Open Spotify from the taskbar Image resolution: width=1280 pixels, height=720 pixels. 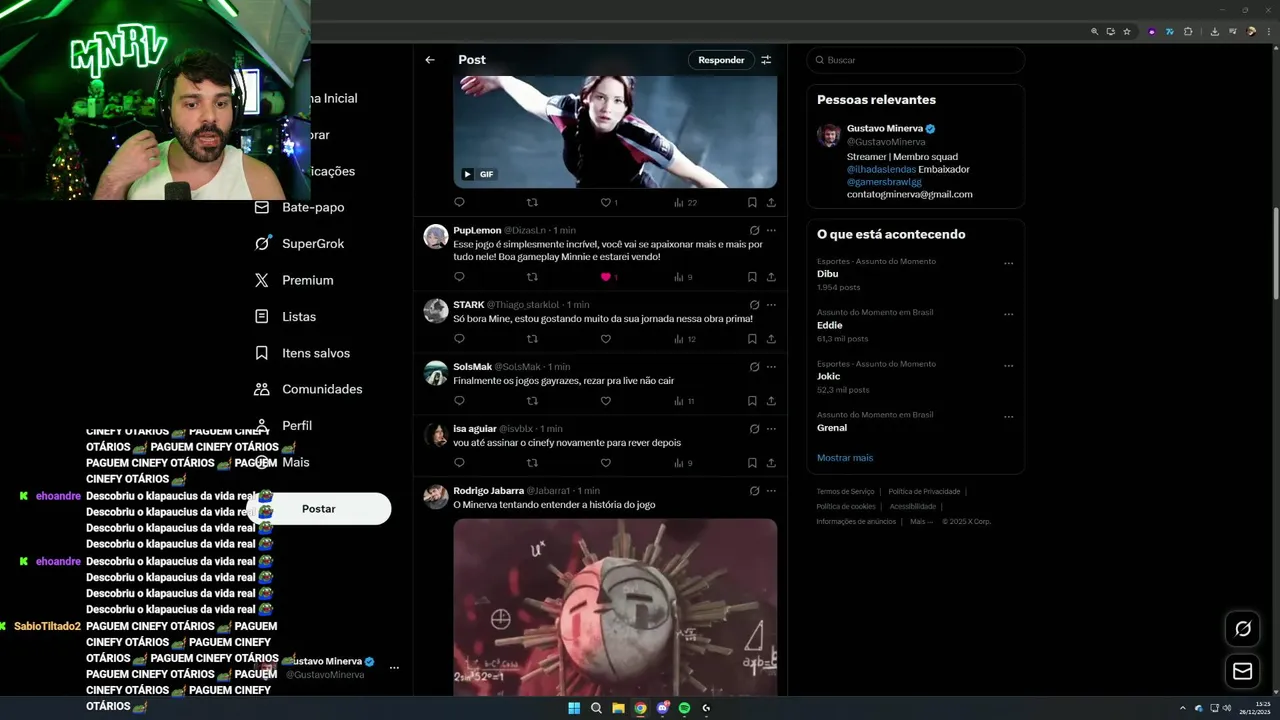[684, 708]
